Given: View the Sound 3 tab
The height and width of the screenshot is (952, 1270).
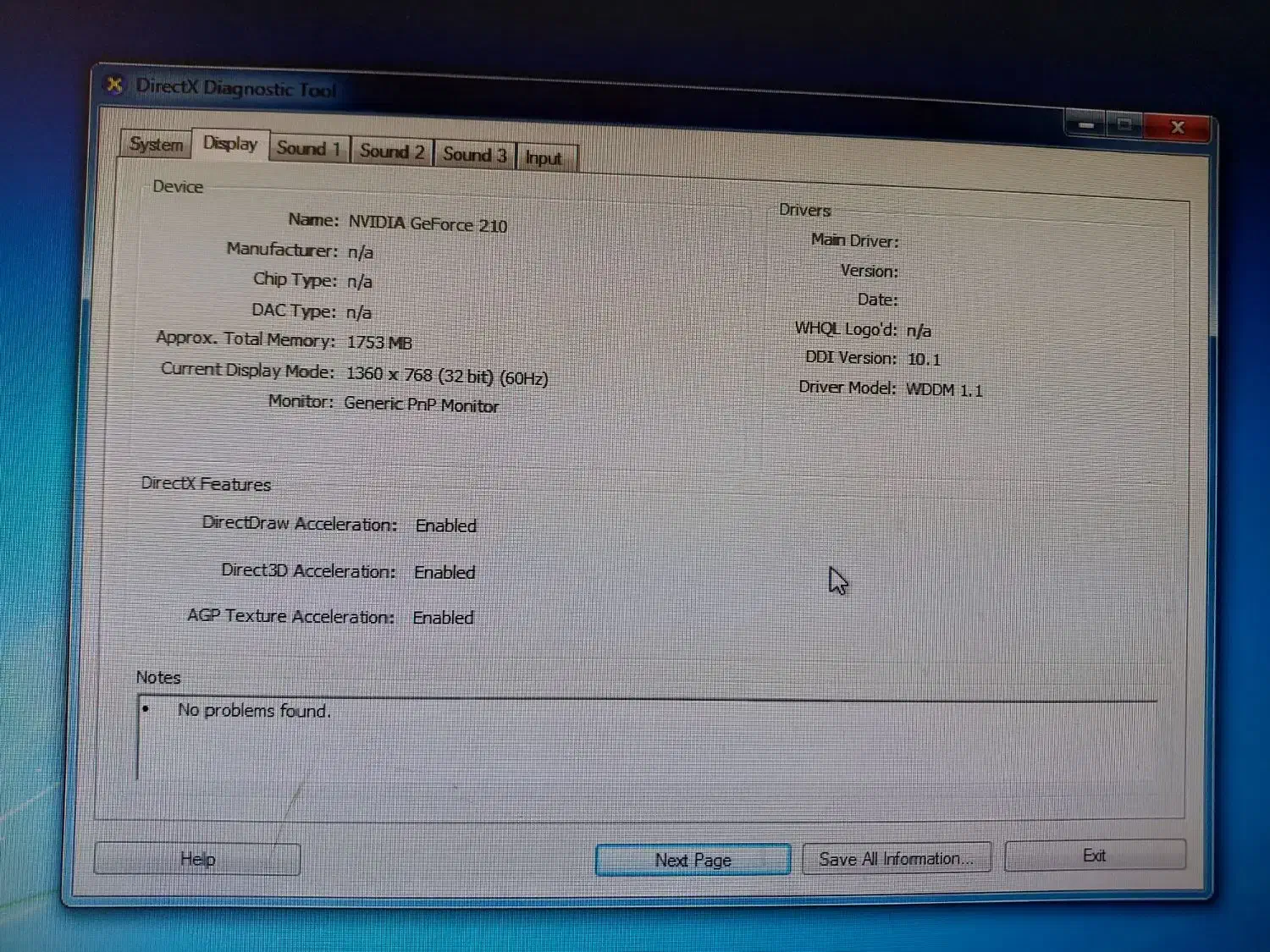Looking at the screenshot, I should 475,155.
